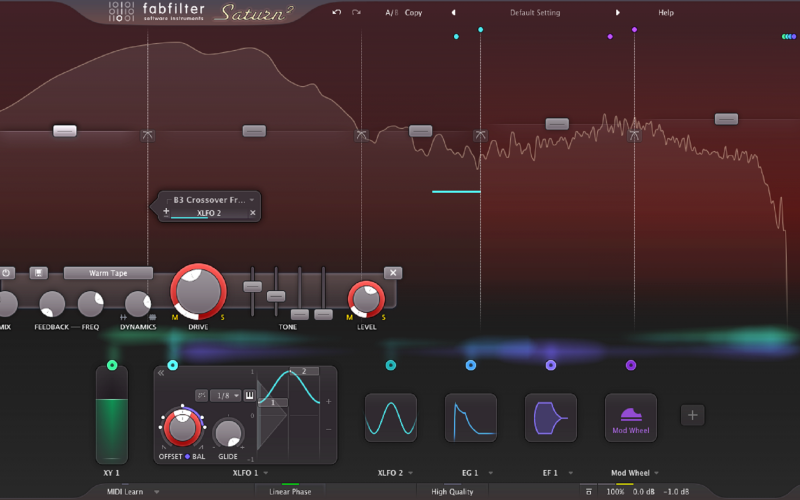Click the third TONE slider handle
This screenshot has width=800, height=500.
tap(299, 314)
